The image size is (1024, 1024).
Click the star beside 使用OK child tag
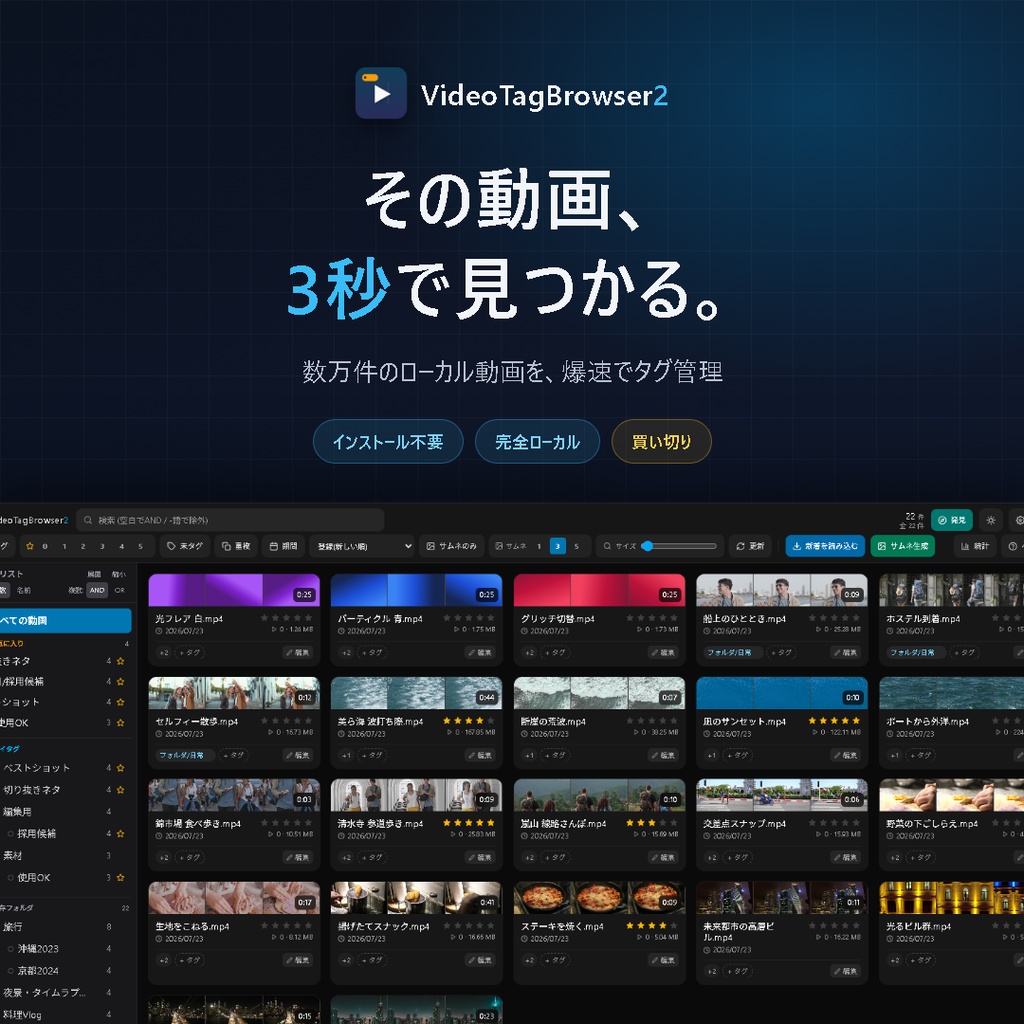tap(120, 878)
